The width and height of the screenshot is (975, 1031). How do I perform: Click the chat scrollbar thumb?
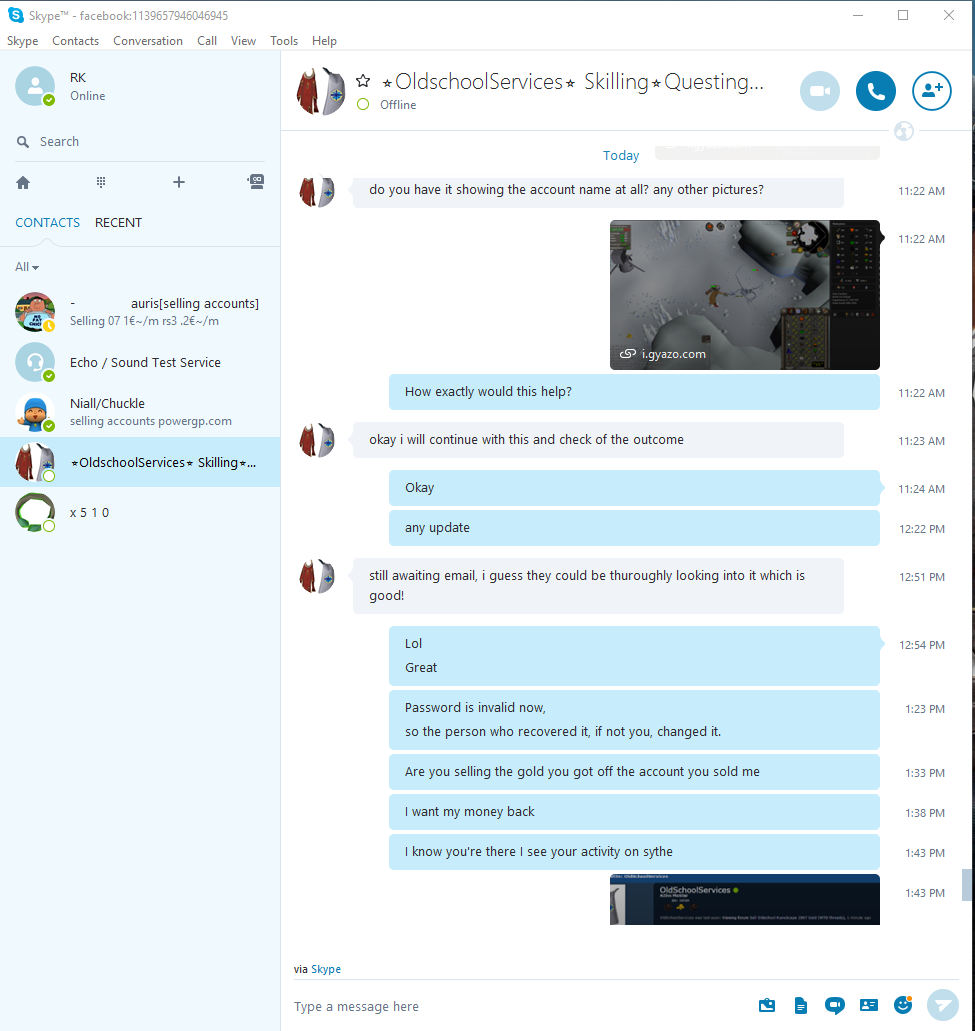[x=966, y=884]
